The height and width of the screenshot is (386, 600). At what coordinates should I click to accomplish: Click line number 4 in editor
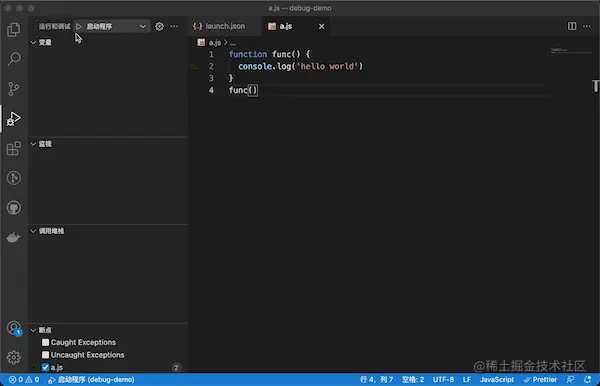(211, 90)
